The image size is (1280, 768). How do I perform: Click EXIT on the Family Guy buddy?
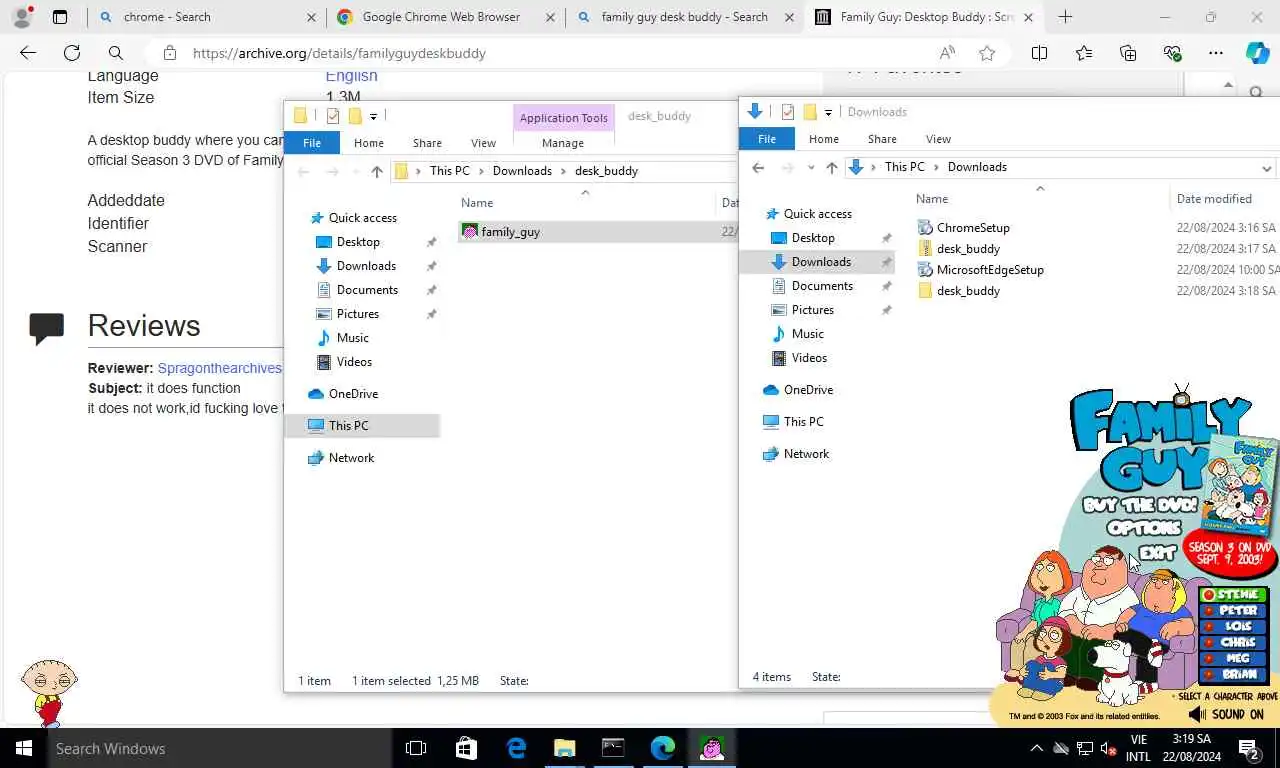[x=1157, y=551]
